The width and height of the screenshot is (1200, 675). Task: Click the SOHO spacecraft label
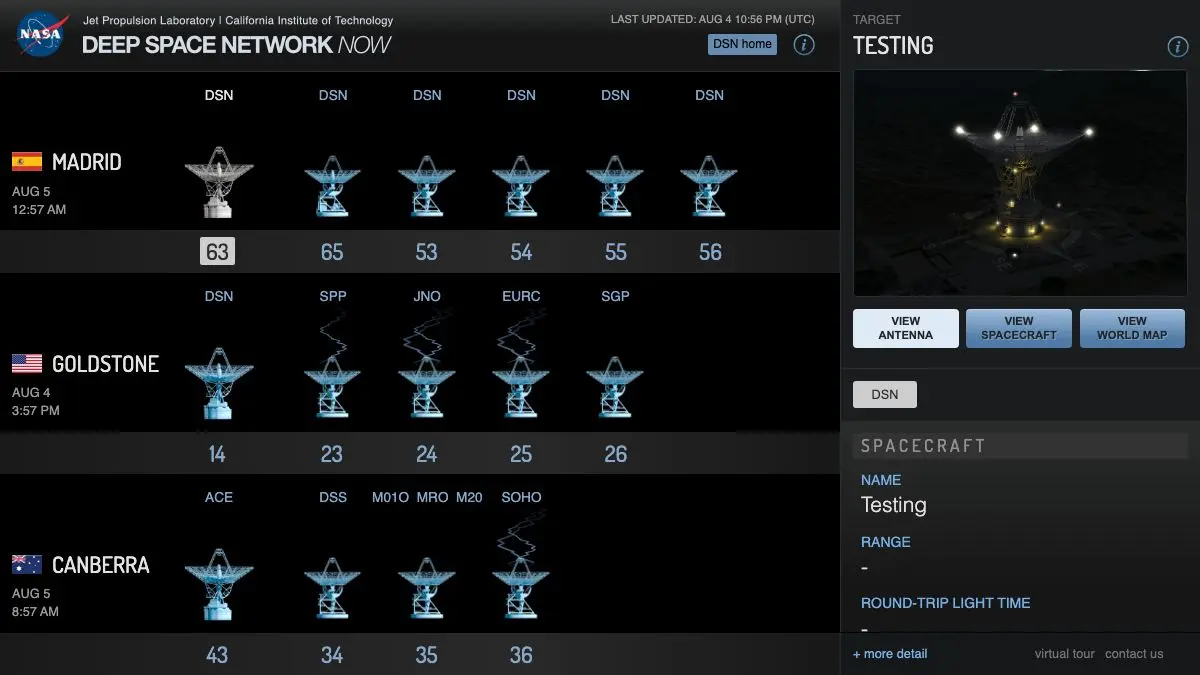[521, 497]
